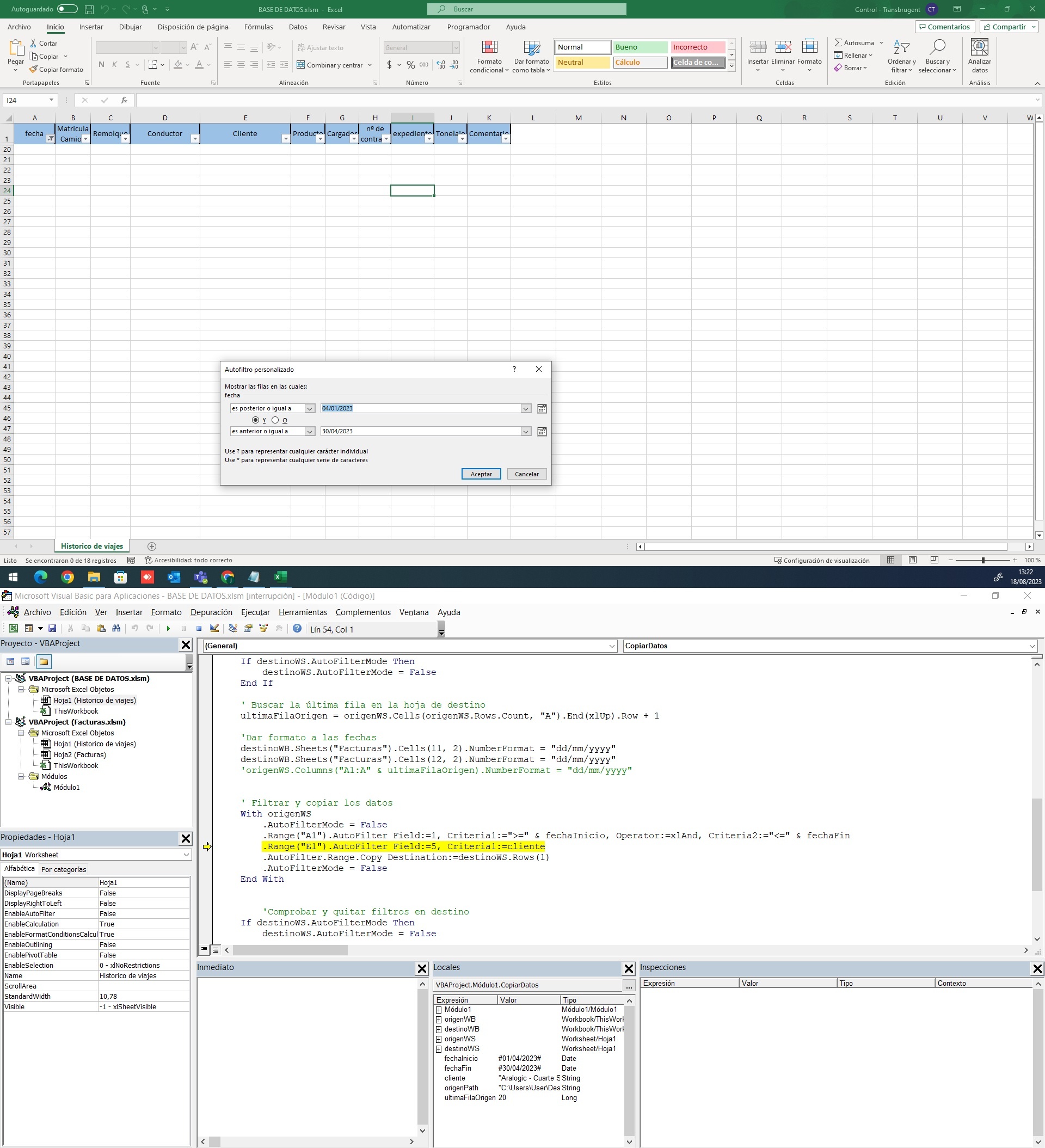Select the Y (and) radio button

tap(255, 420)
